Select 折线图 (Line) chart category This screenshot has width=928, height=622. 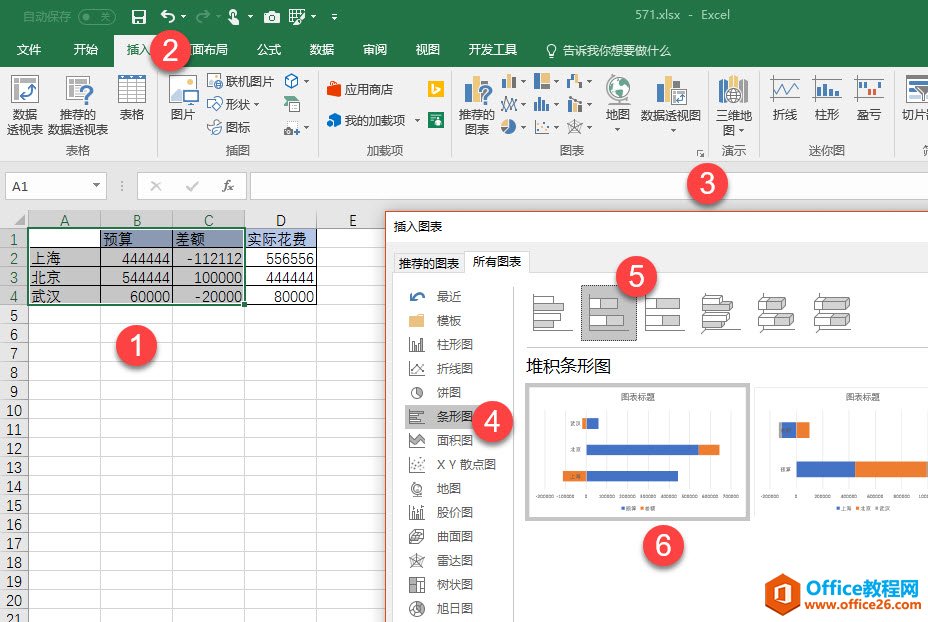(454, 369)
